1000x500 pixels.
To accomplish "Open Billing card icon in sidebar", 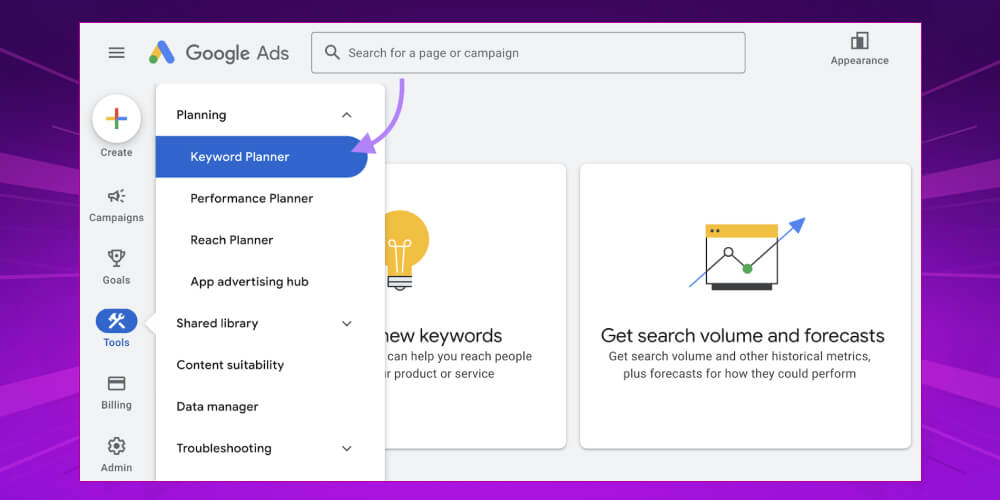I will click(x=116, y=383).
